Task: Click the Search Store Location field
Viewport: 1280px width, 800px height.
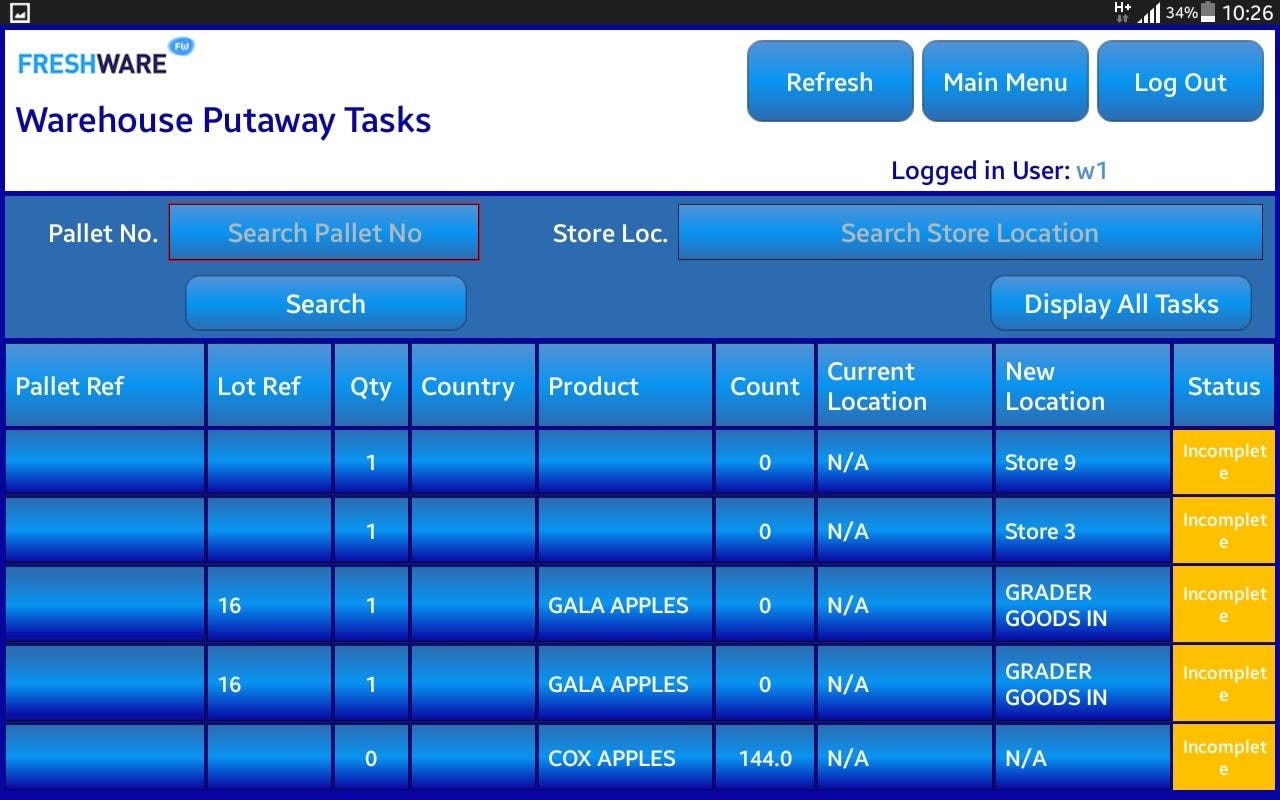Action: 970,232
